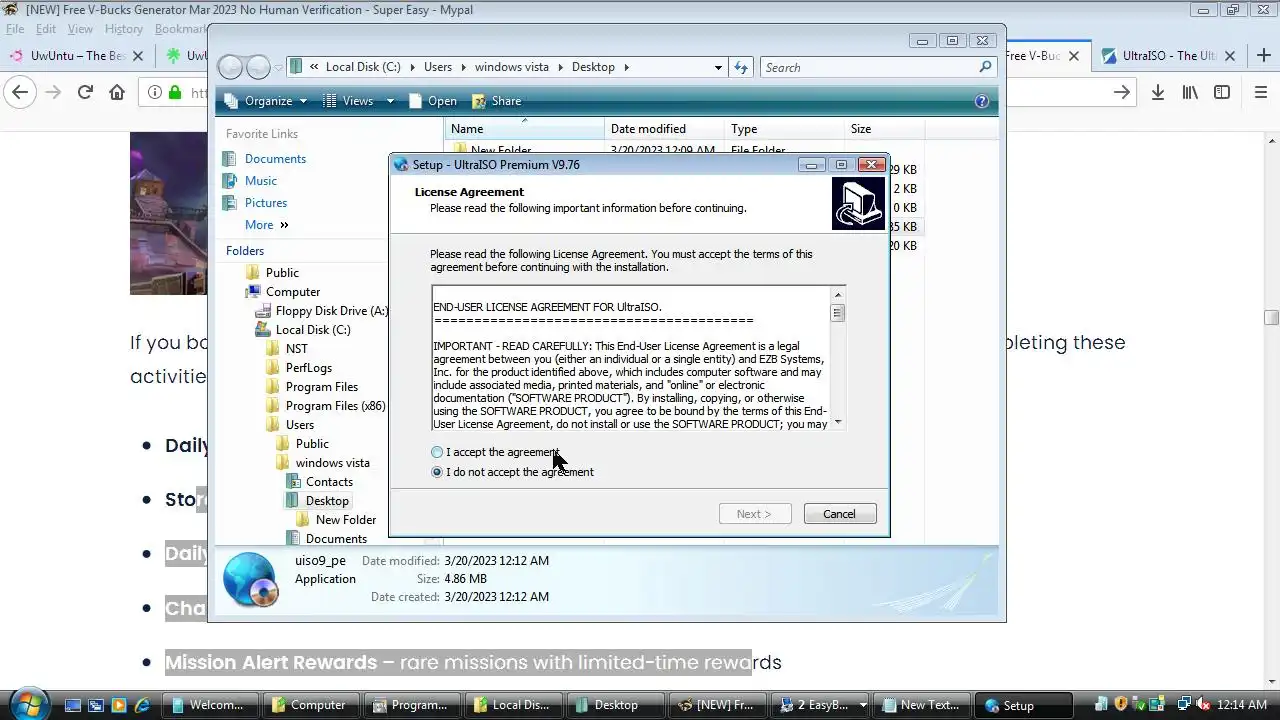Click the browser home button
This screenshot has height=720, width=1280.
117,92
